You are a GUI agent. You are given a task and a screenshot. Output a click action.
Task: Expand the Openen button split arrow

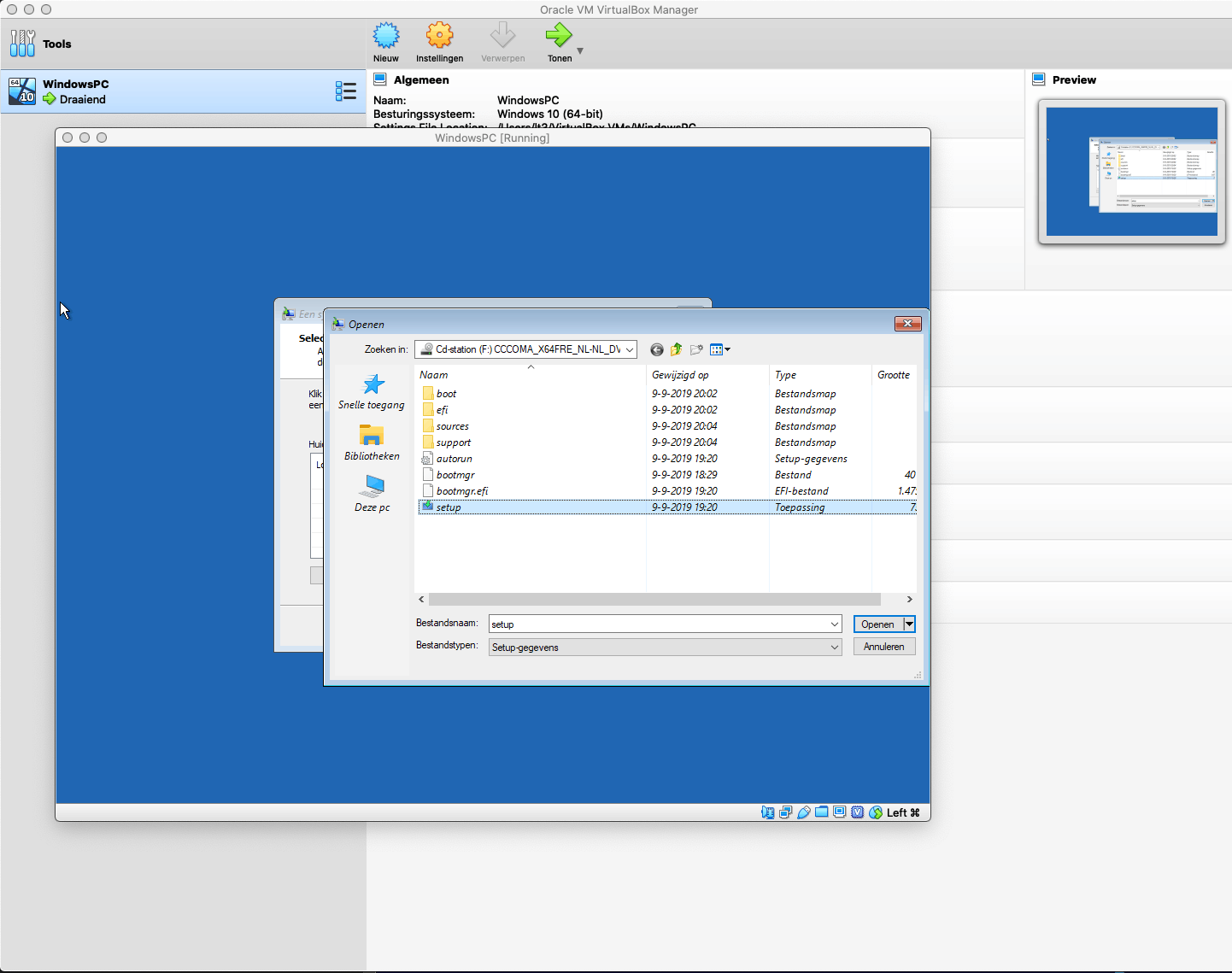click(x=909, y=624)
